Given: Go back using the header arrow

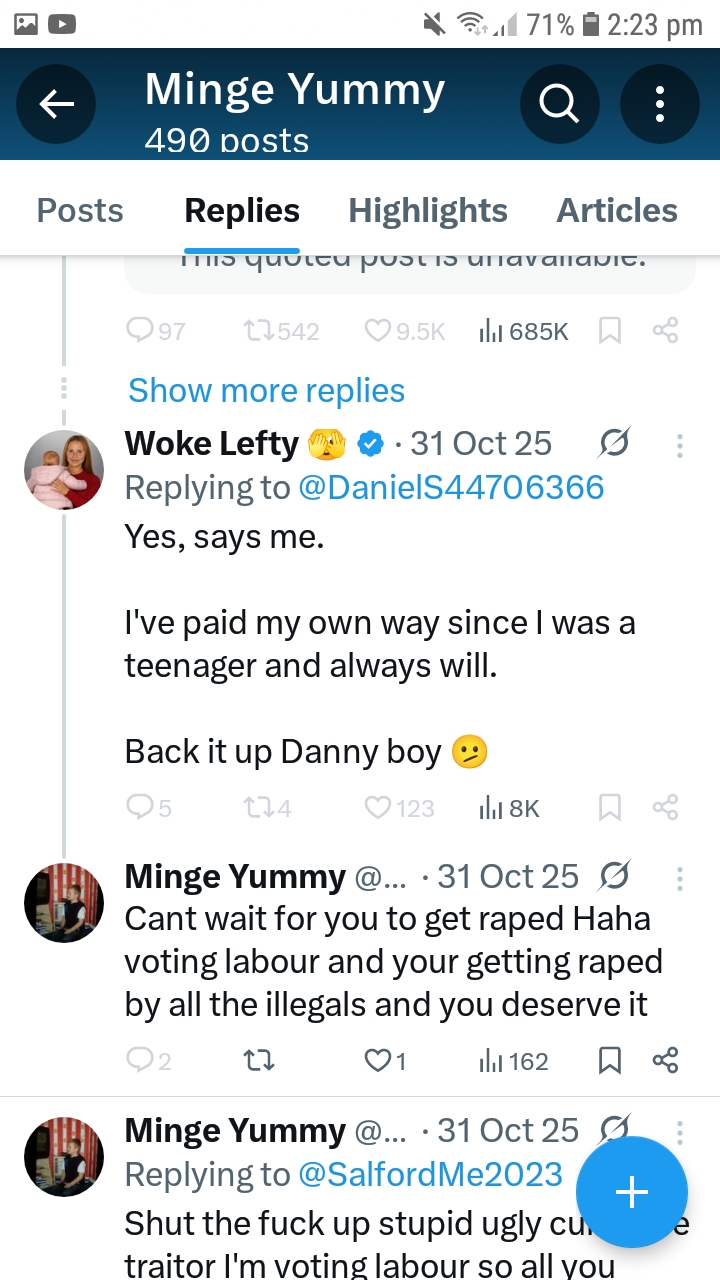Looking at the screenshot, I should (57, 103).
